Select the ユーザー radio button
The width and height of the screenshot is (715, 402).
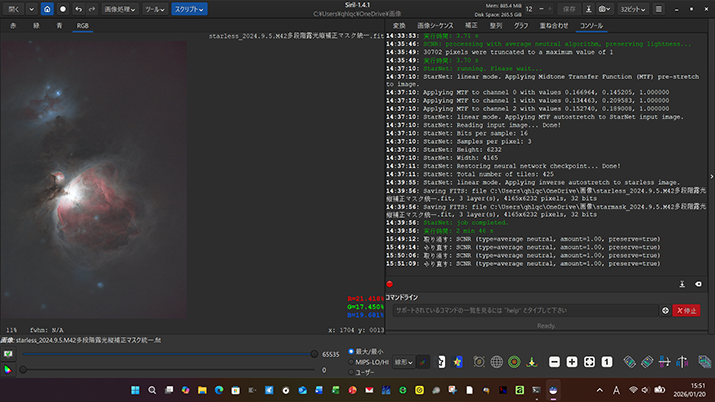point(350,372)
